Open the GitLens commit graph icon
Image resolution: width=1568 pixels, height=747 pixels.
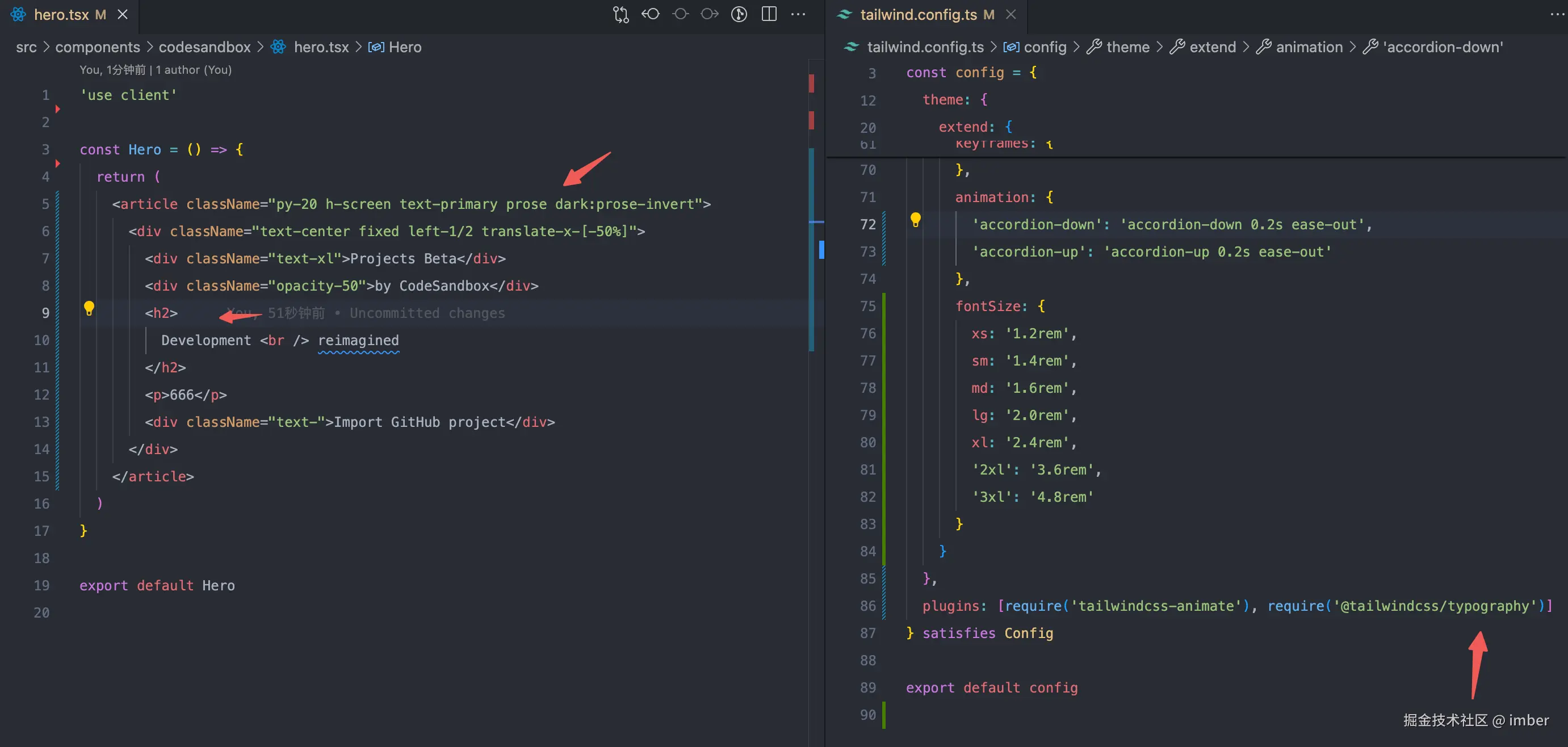click(x=739, y=14)
